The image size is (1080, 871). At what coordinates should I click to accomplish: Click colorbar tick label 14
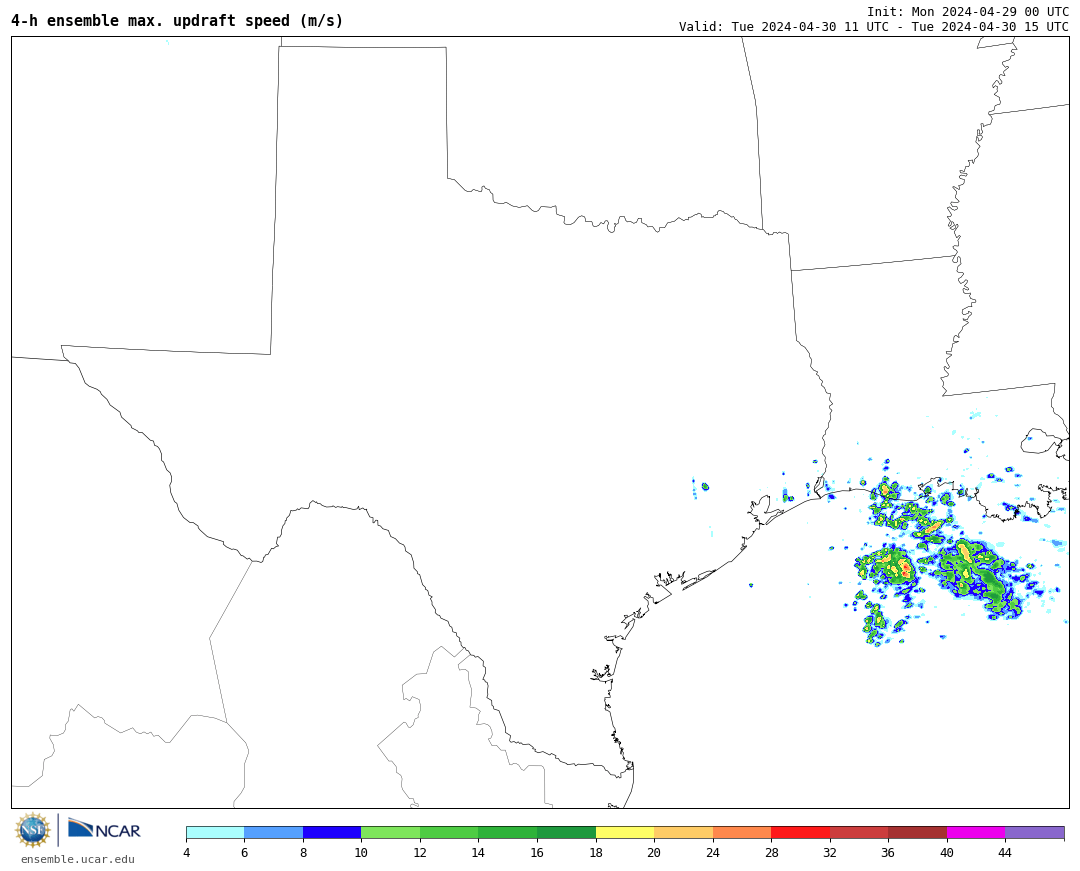click(x=478, y=852)
